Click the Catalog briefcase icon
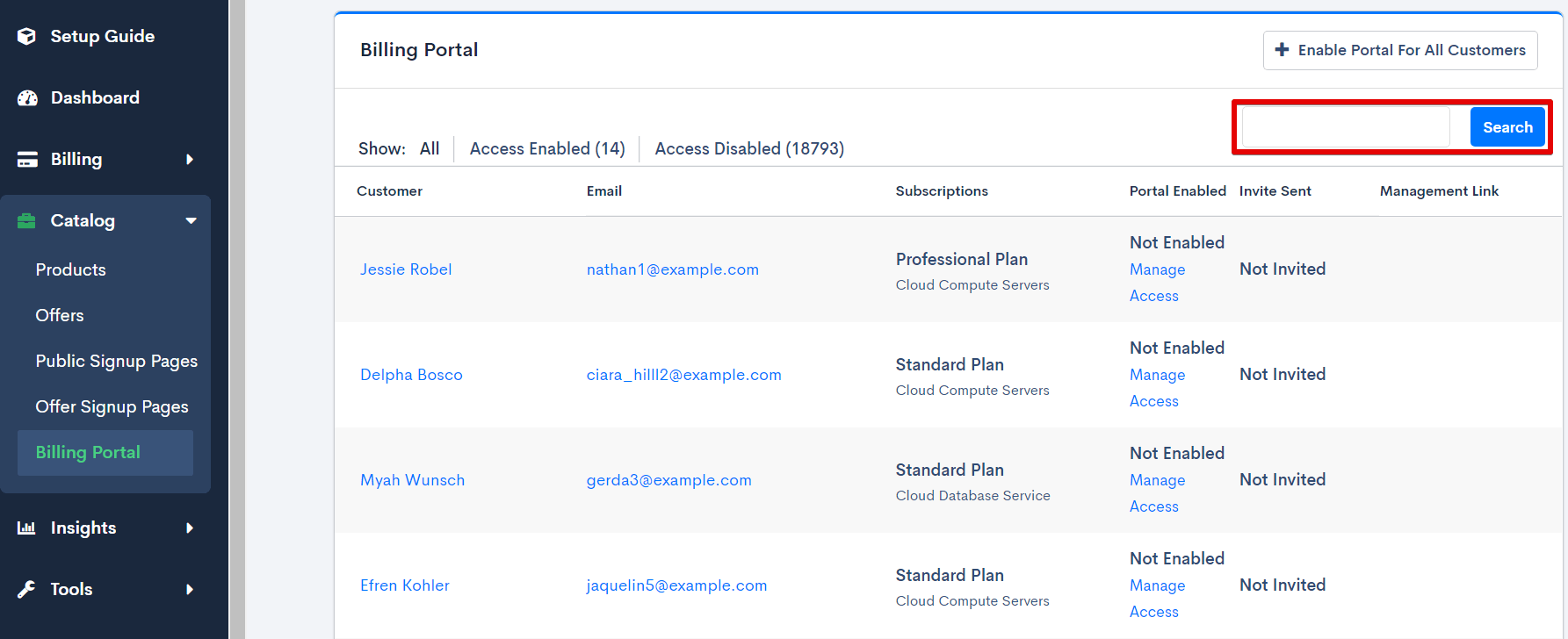The image size is (1568, 639). click(x=26, y=220)
